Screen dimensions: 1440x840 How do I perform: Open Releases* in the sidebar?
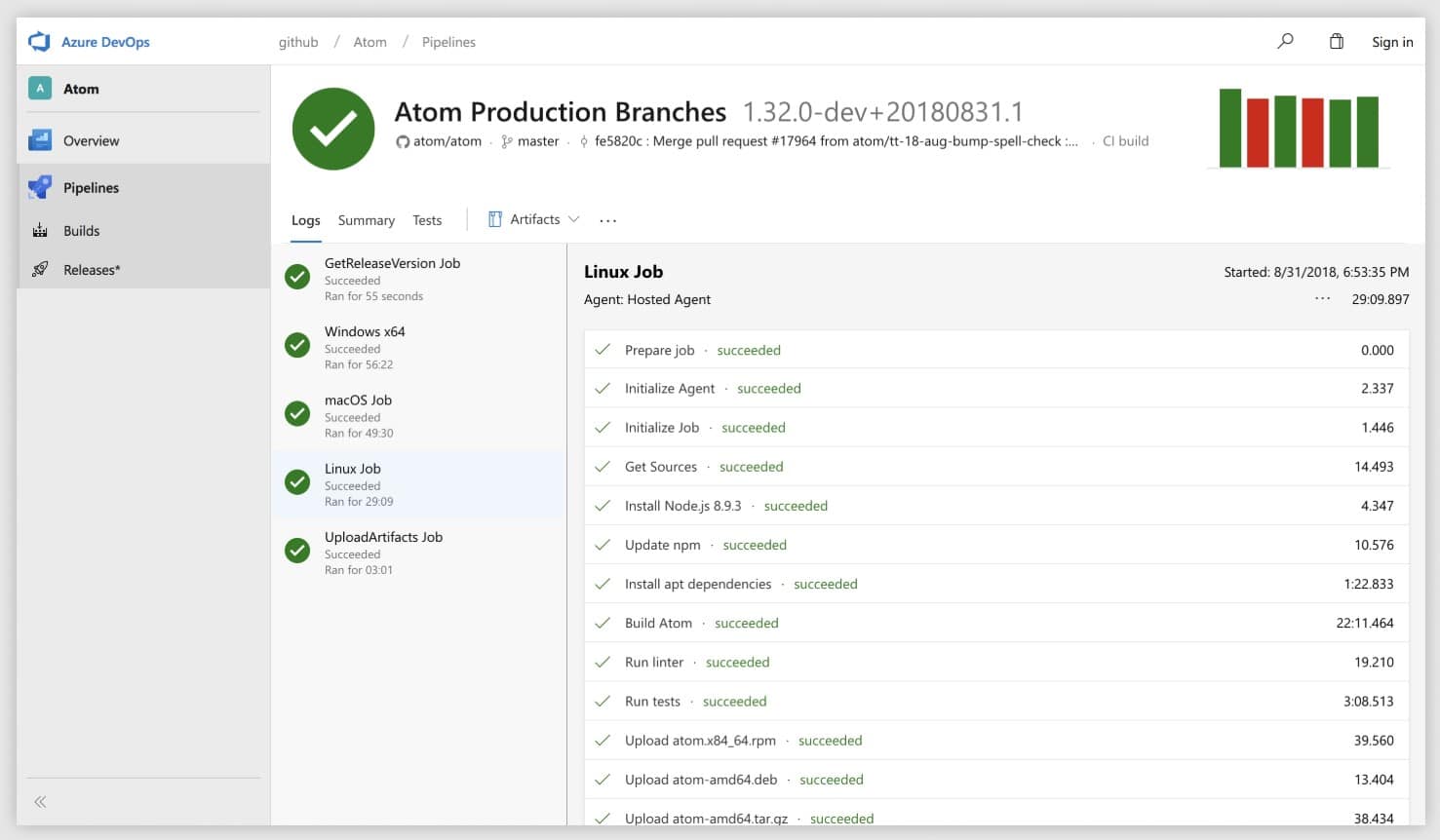pos(143,270)
